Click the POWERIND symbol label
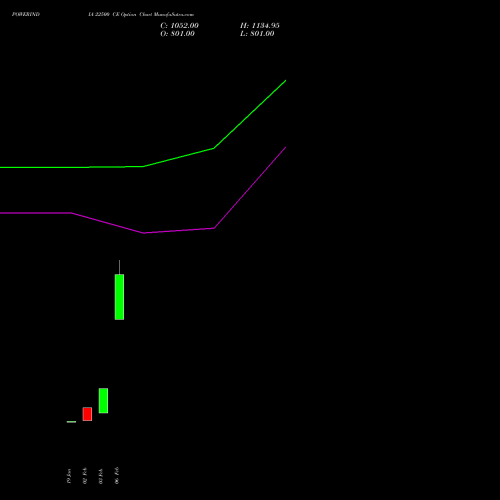The height and width of the screenshot is (500, 500). point(26,14)
